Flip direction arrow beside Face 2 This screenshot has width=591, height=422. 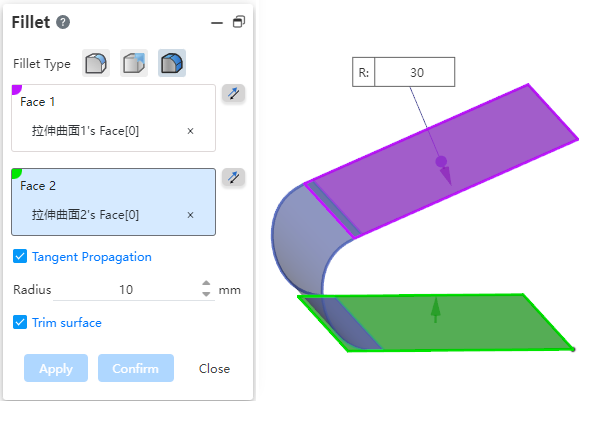pos(233,177)
